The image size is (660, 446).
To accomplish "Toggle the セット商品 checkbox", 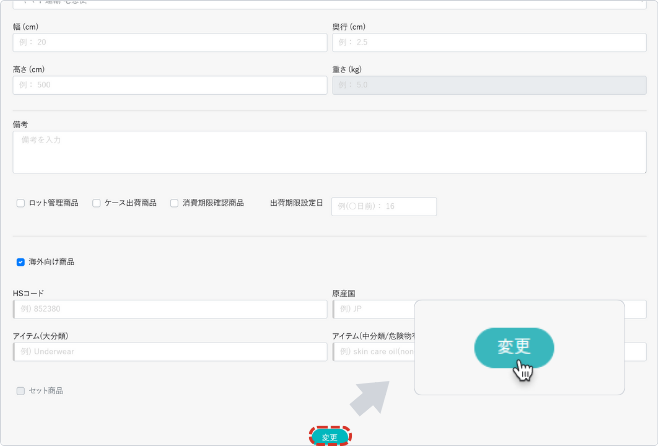I will click(x=21, y=391).
